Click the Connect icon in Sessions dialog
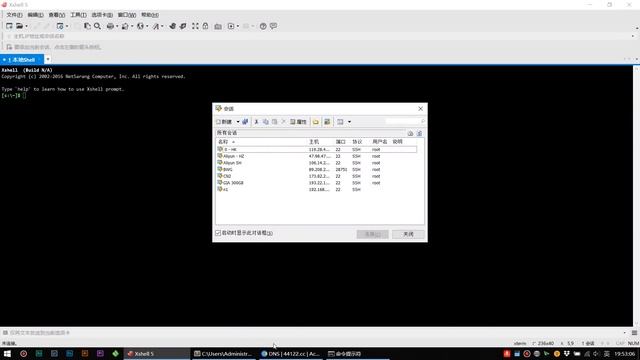Screen dimensions: 640x360 (x=245, y=122)
